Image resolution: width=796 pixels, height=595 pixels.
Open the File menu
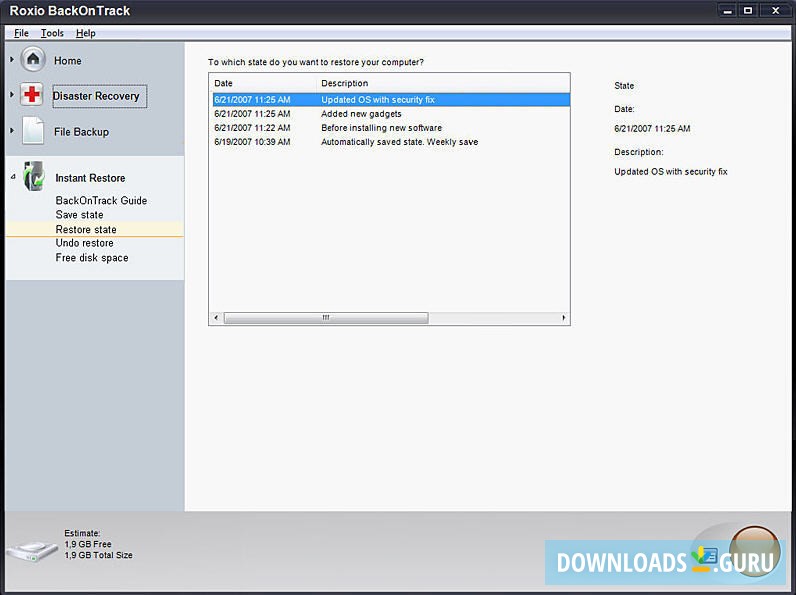click(21, 33)
